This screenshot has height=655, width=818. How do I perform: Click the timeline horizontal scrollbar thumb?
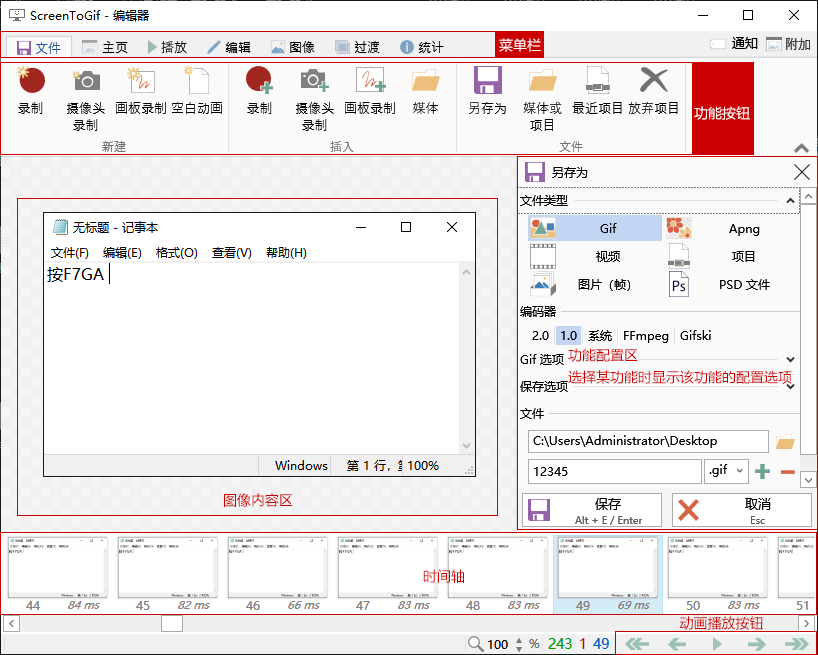[172, 623]
